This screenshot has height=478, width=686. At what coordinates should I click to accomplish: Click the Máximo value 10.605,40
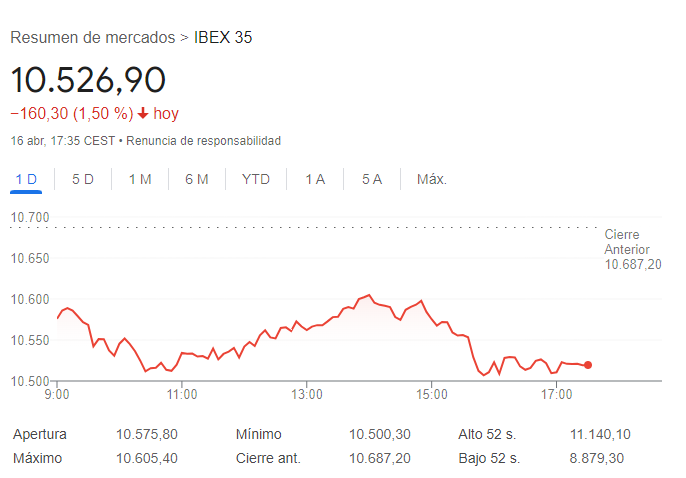[x=147, y=458]
